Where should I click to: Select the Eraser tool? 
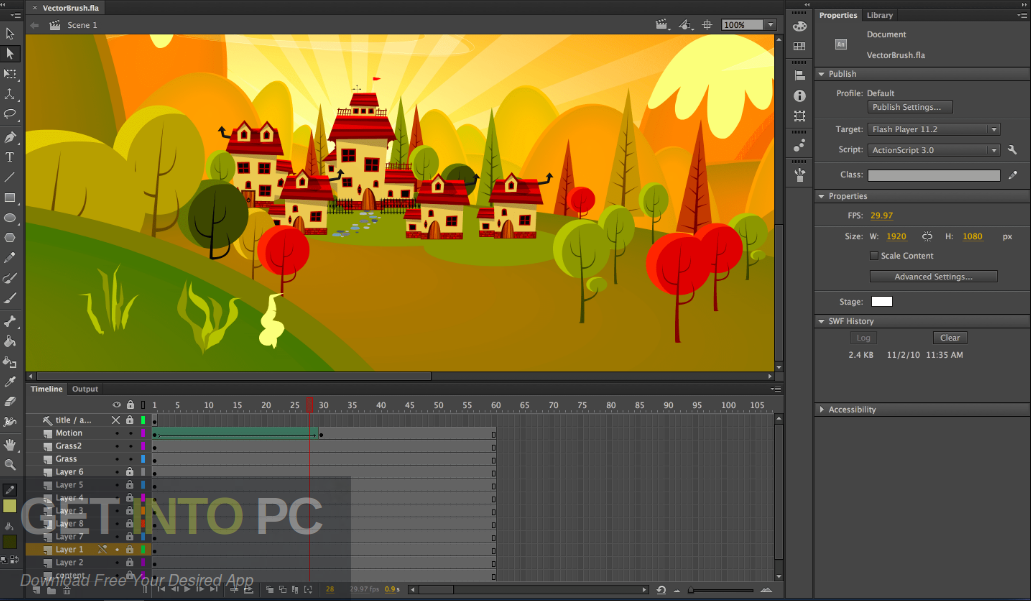click(10, 401)
